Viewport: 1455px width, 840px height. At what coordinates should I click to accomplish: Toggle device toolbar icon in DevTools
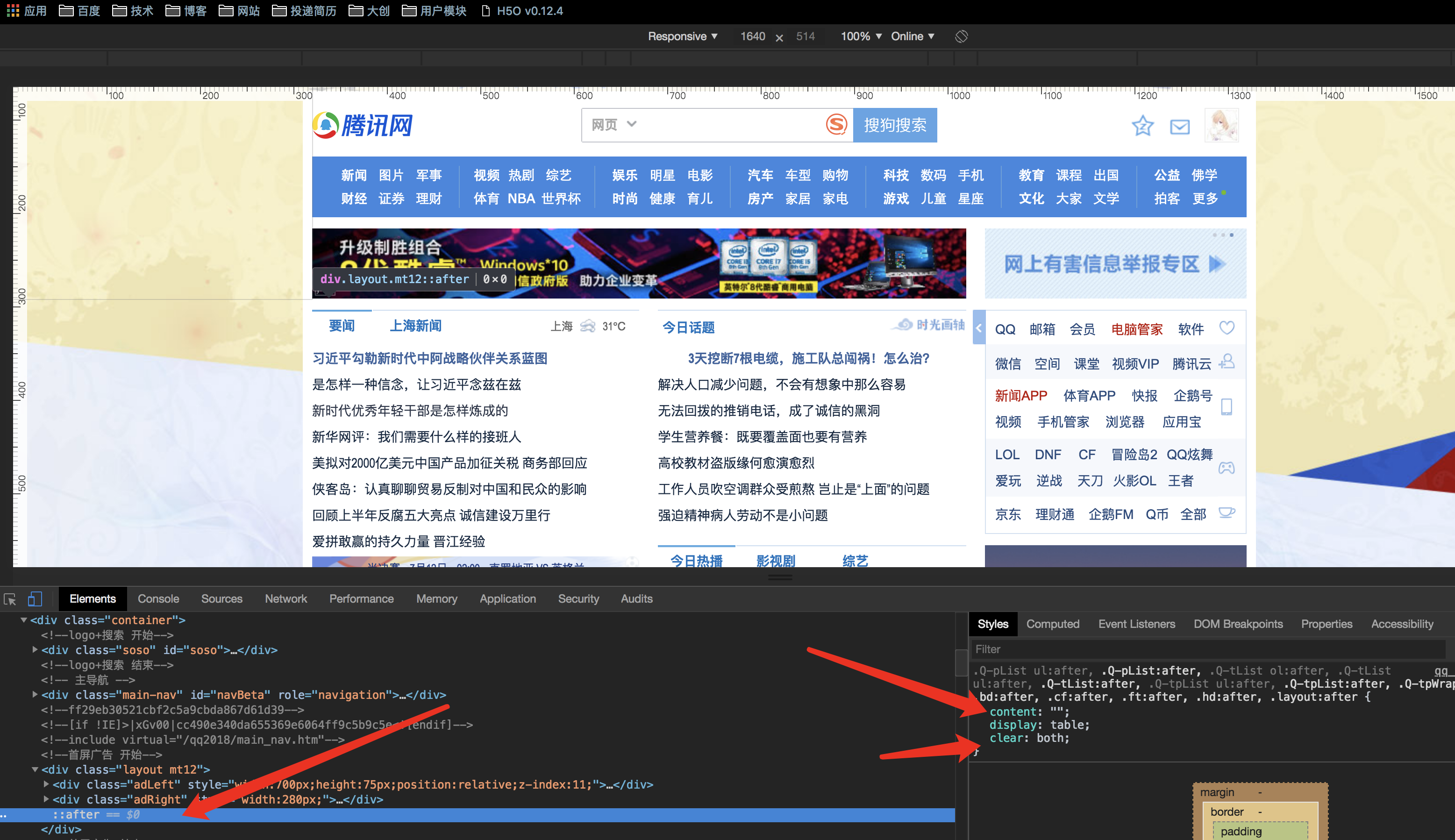(35, 599)
